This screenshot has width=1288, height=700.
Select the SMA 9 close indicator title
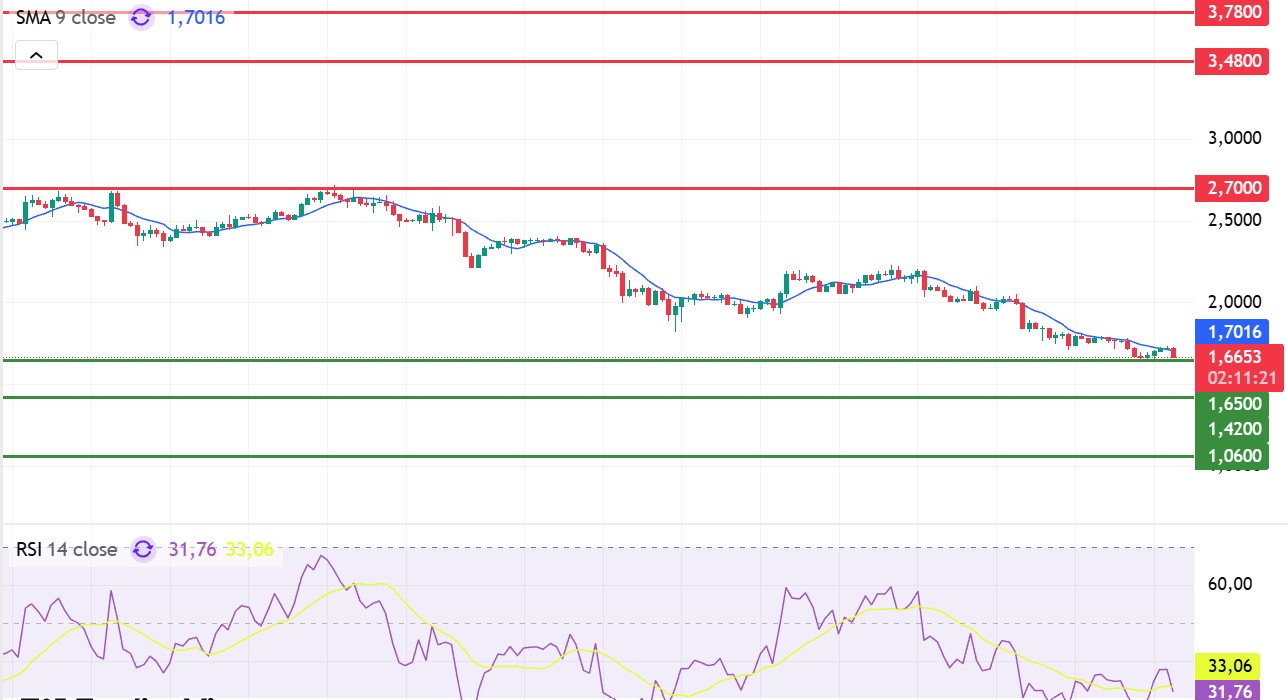[x=66, y=18]
